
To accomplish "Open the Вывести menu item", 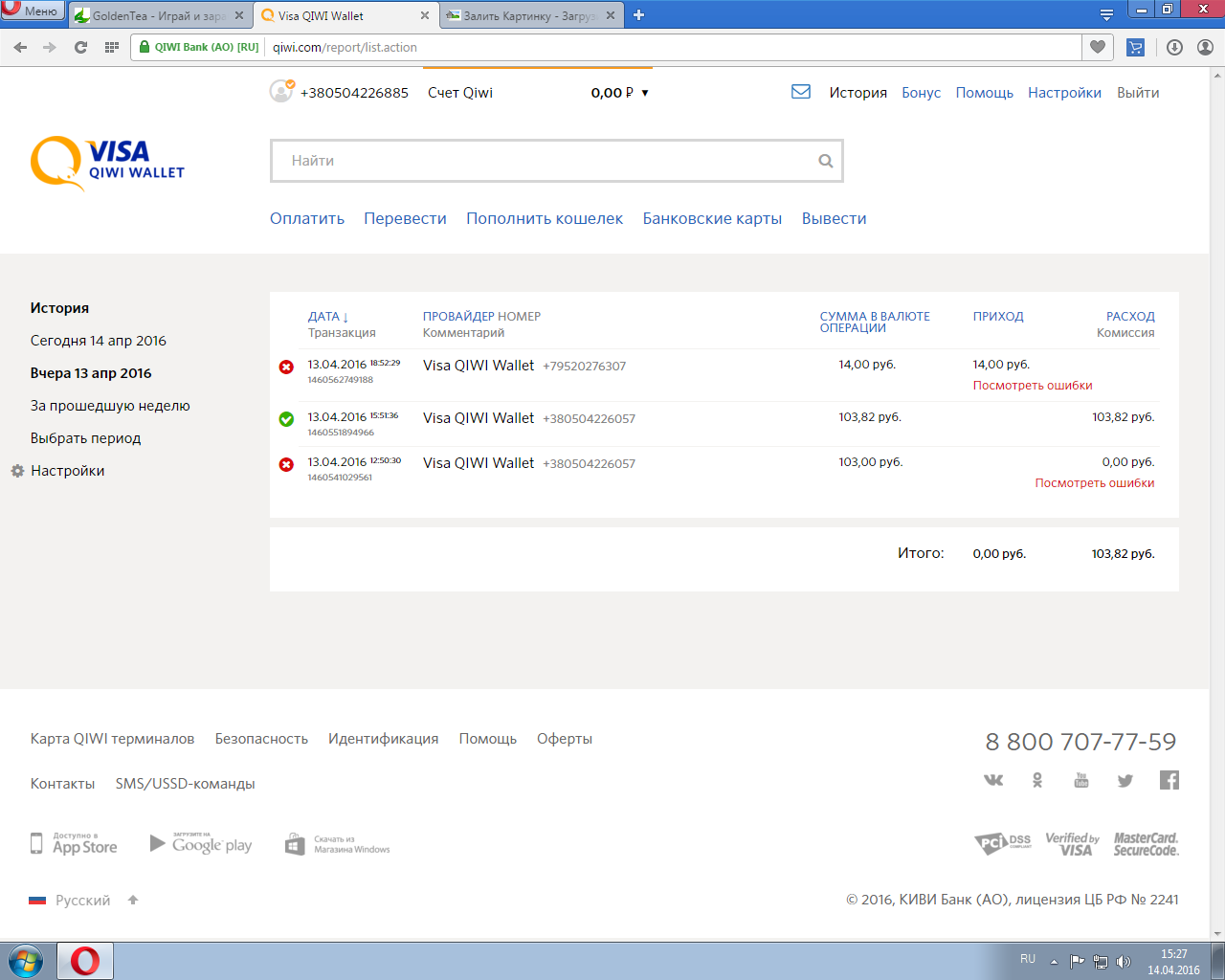I will 835,218.
